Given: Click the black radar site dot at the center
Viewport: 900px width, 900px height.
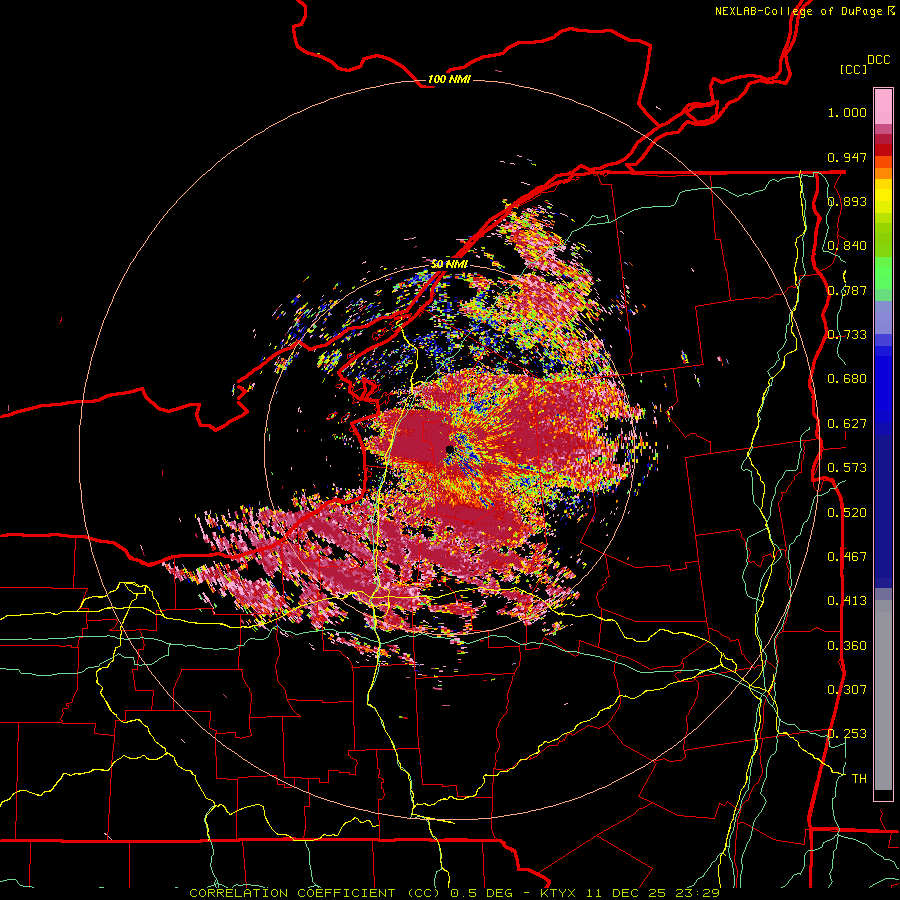Looking at the screenshot, I should pyautogui.click(x=449, y=449).
